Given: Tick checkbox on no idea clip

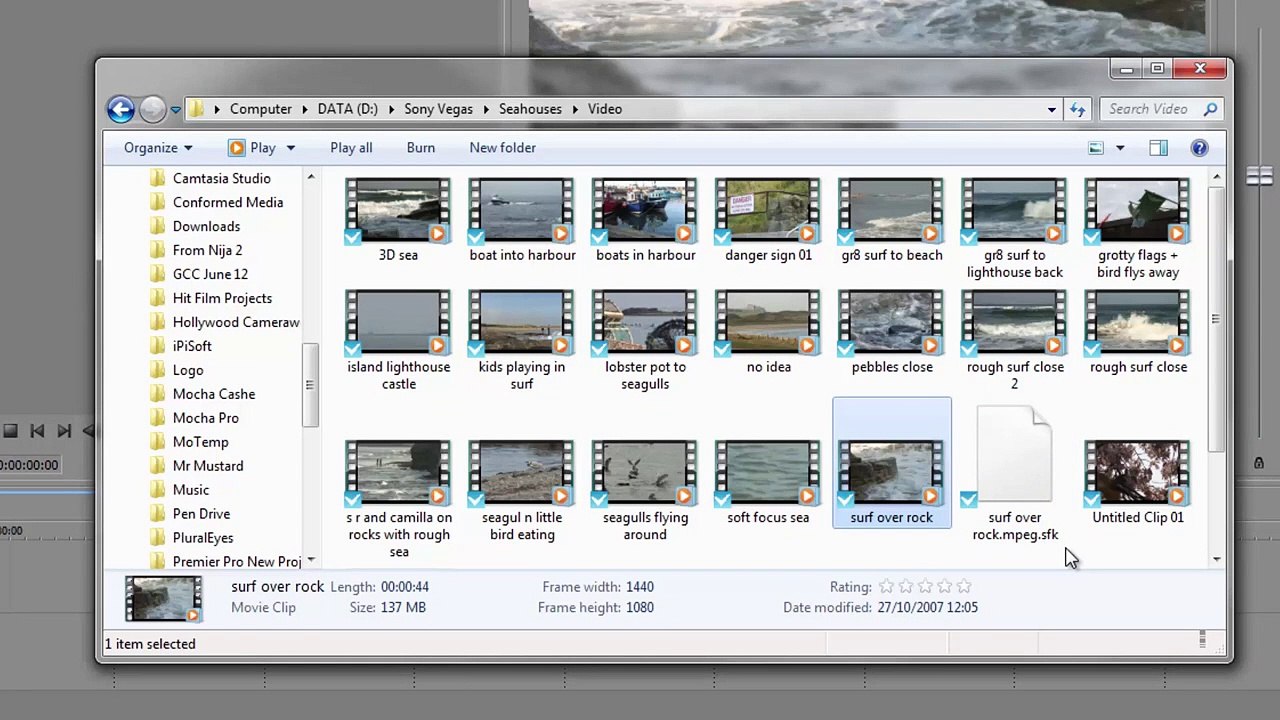Looking at the screenshot, I should (x=722, y=348).
